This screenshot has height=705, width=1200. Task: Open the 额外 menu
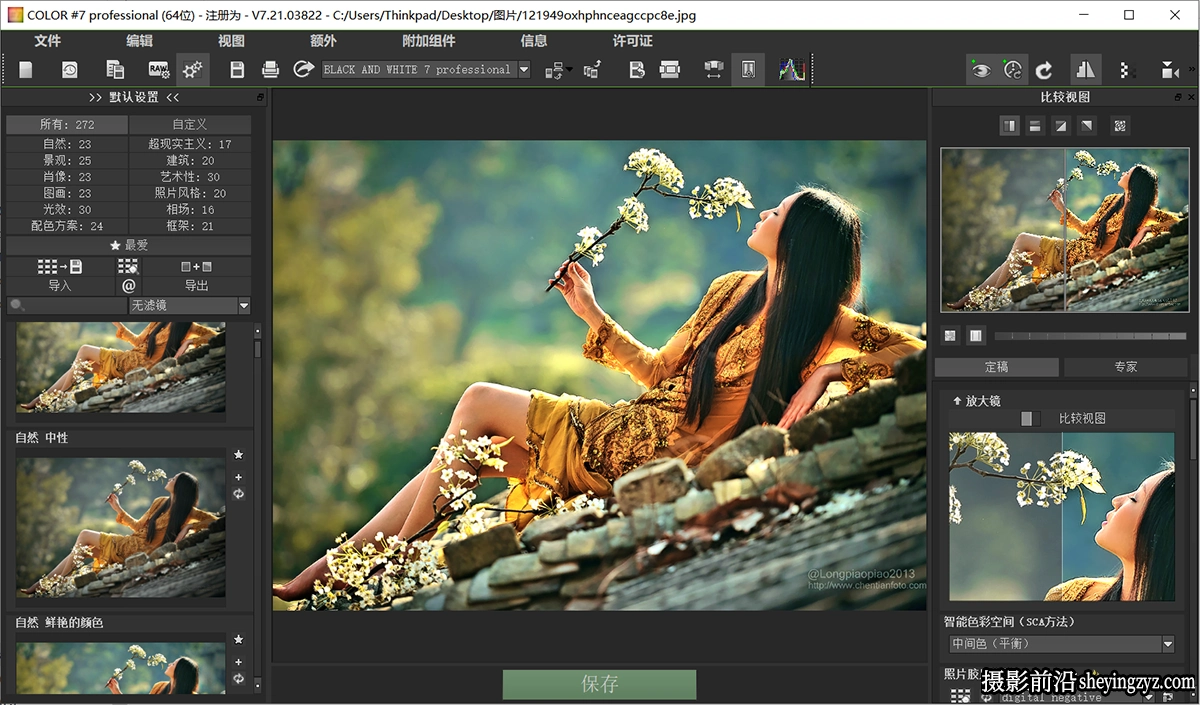[323, 41]
